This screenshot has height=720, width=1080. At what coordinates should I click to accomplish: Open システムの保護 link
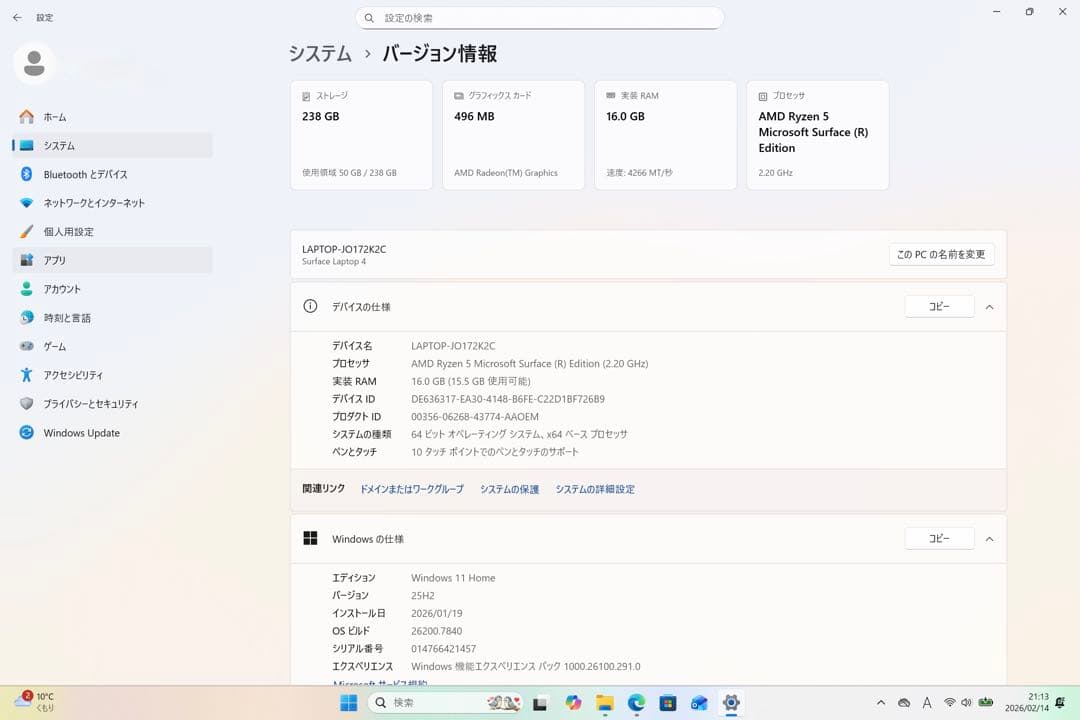pyautogui.click(x=510, y=489)
